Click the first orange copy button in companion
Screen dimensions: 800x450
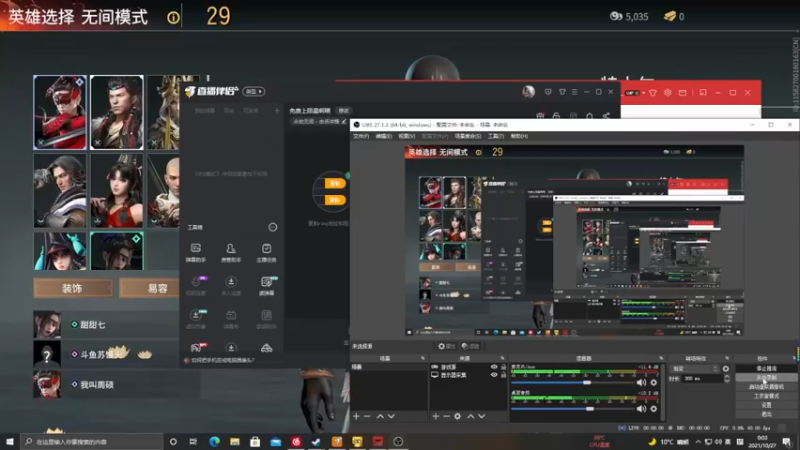335,183
